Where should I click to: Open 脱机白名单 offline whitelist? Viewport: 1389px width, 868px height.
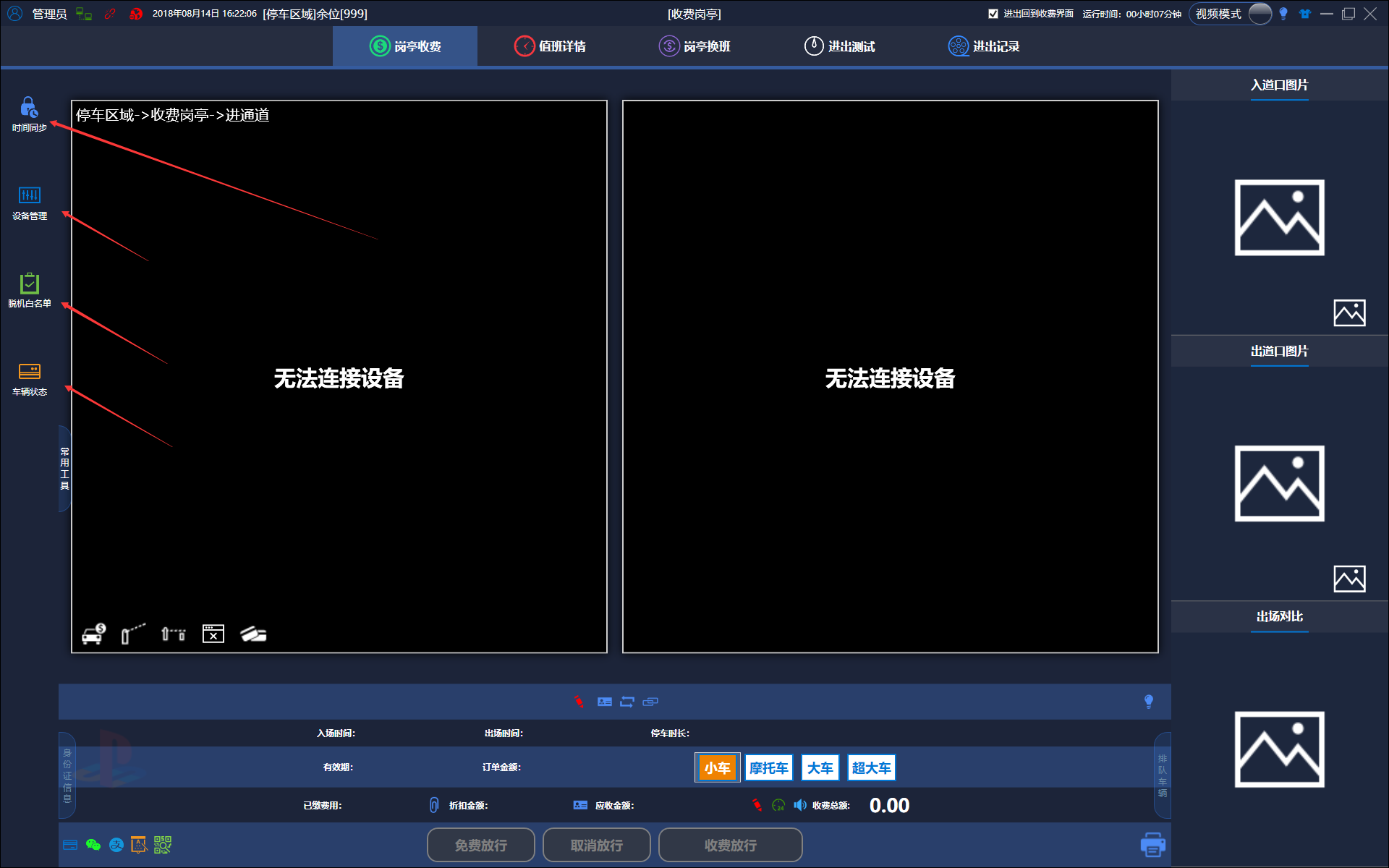29,290
